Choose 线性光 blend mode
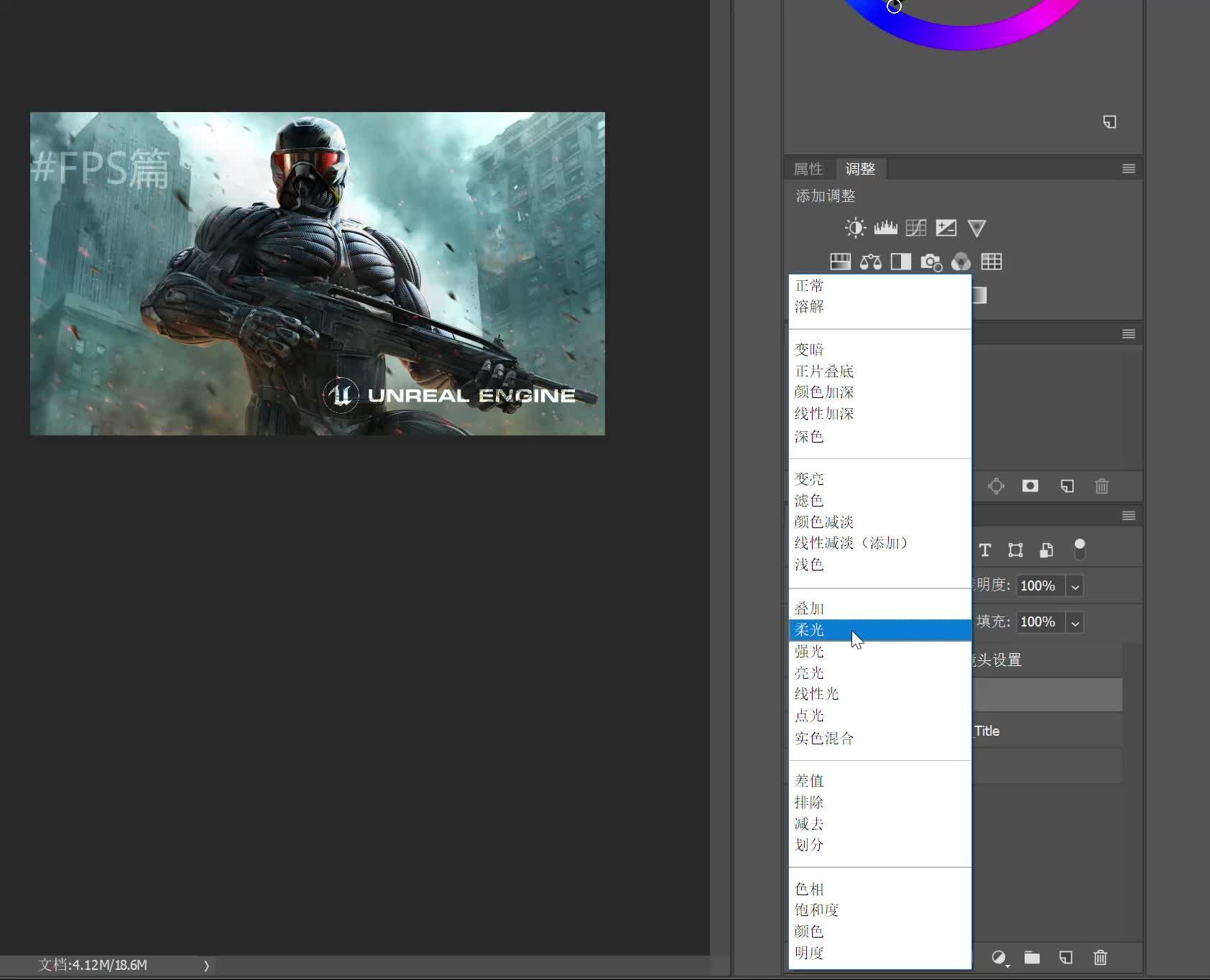This screenshot has width=1210, height=980. (880, 694)
